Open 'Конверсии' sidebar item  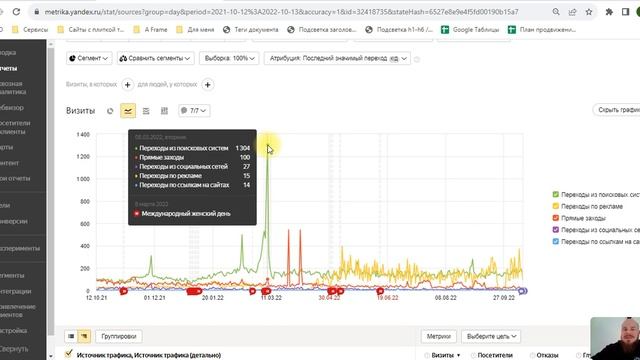point(14,221)
